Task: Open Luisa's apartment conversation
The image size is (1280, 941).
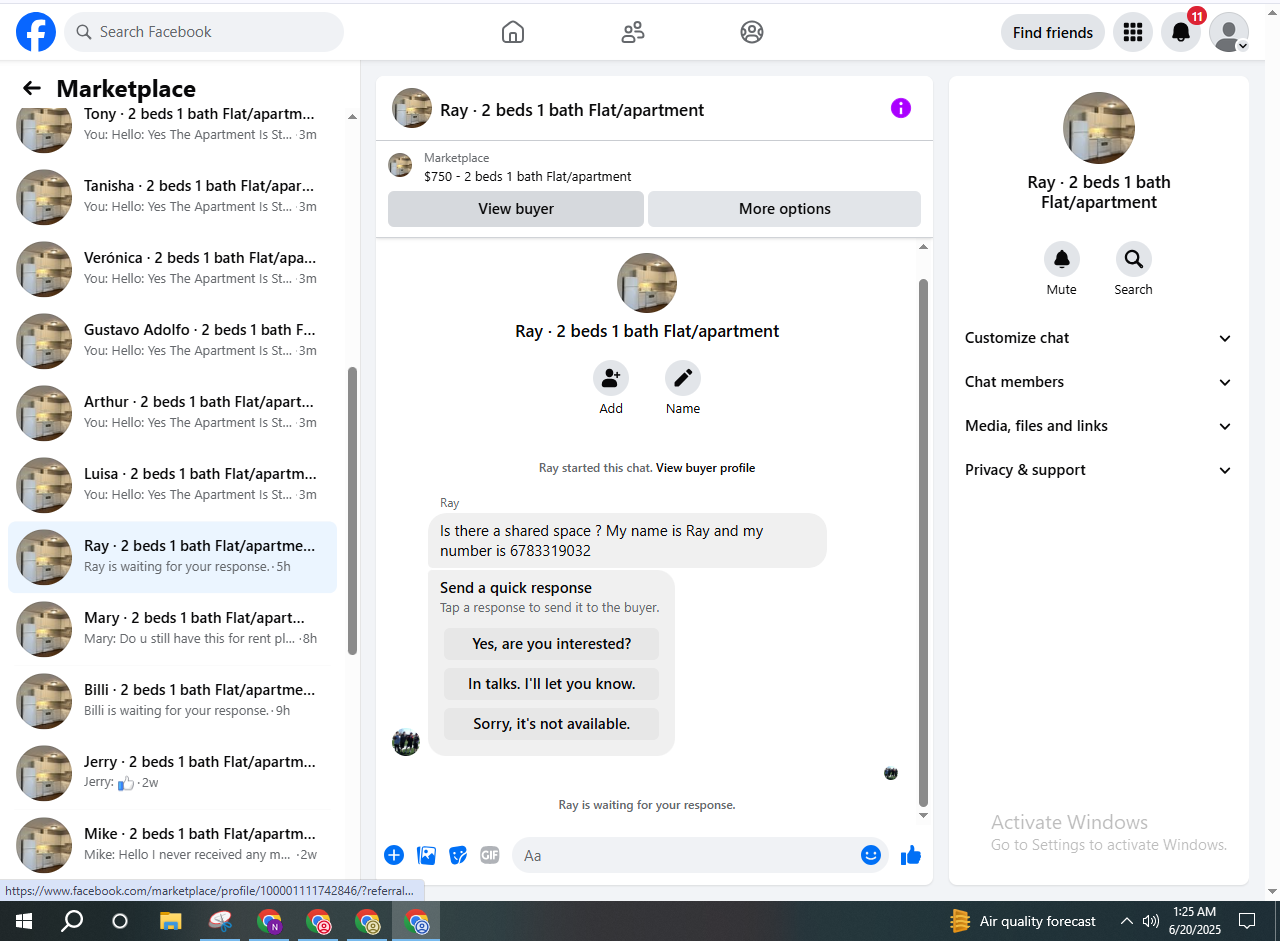Action: (172, 485)
